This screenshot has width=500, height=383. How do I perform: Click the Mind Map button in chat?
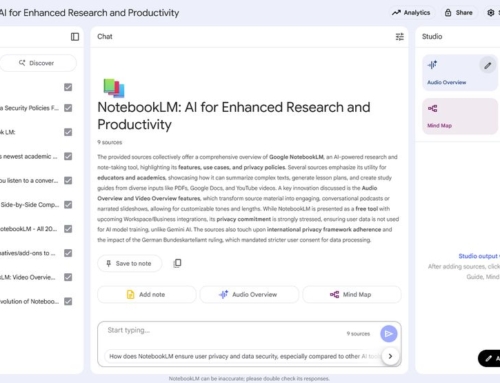click(352, 295)
